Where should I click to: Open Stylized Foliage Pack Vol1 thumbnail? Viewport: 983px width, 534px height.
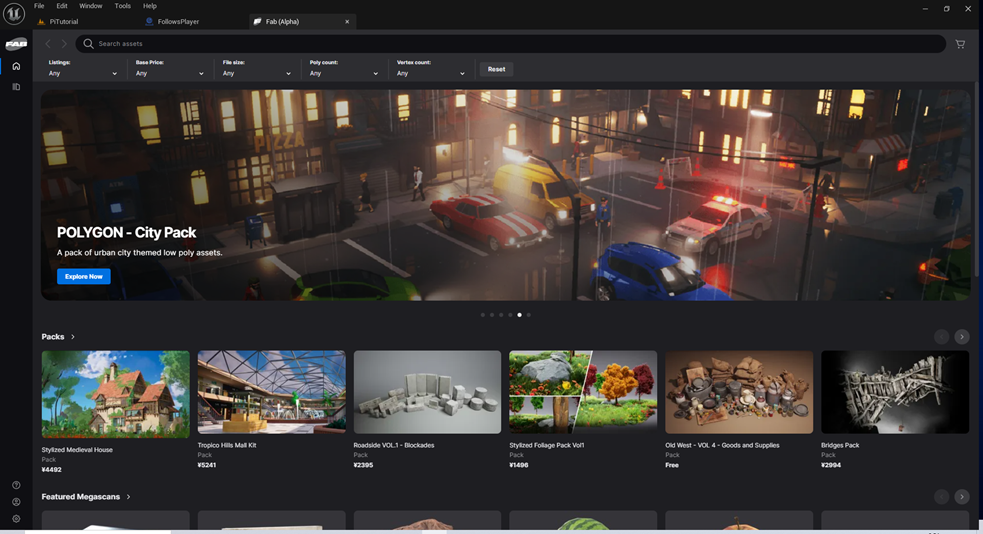coord(583,392)
